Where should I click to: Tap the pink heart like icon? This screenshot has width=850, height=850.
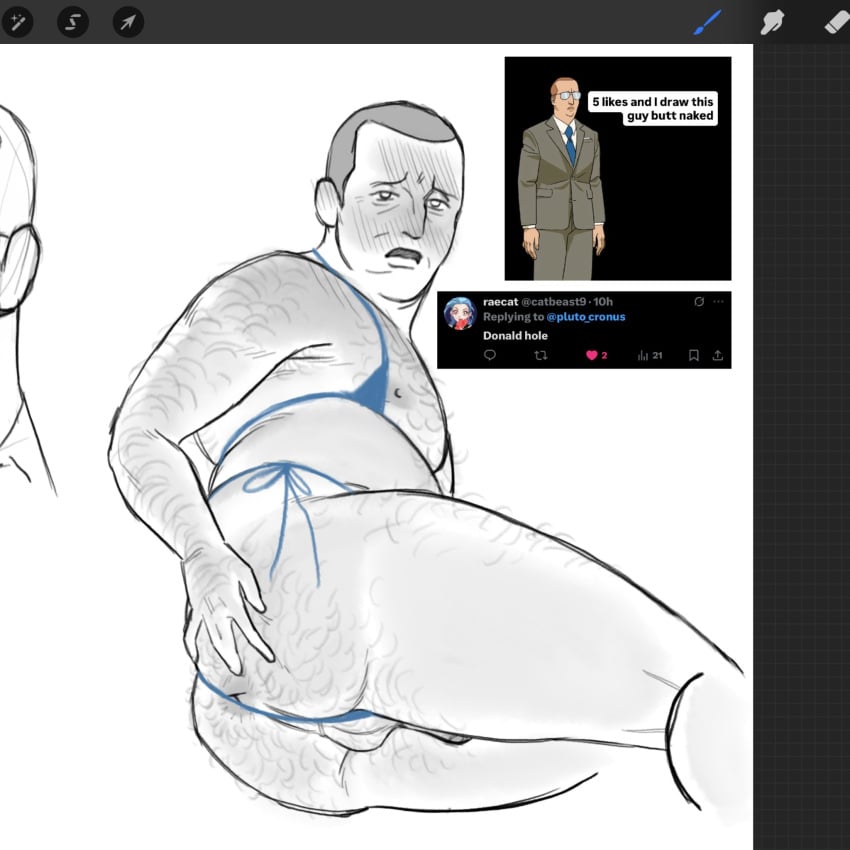pos(591,355)
